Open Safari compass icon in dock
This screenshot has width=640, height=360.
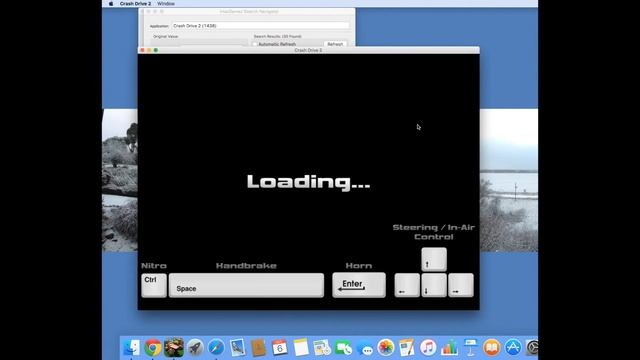tap(216, 348)
